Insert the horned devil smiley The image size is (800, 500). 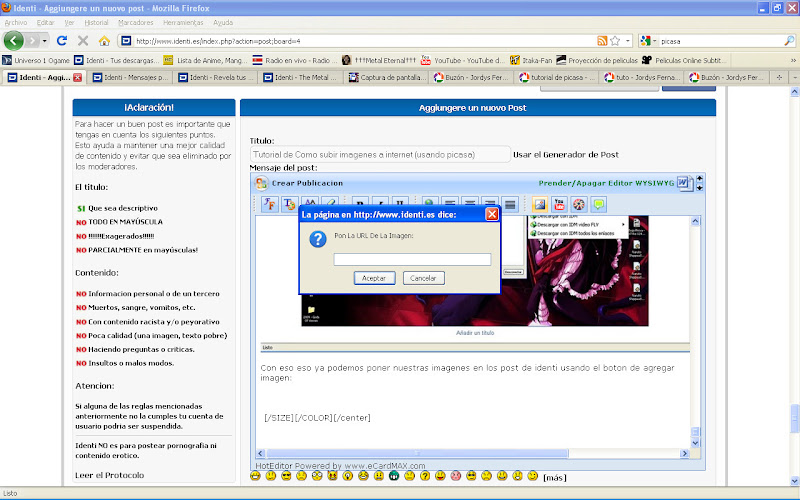[x=333, y=476]
